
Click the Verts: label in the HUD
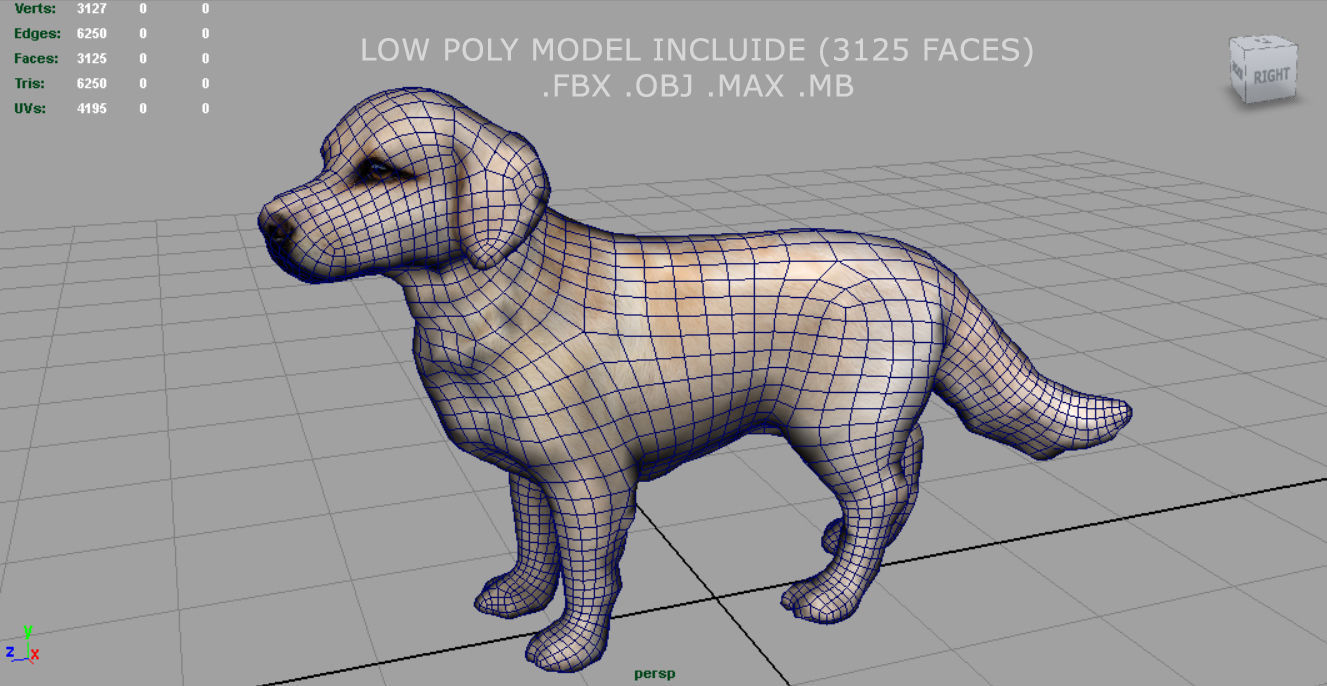[34, 9]
